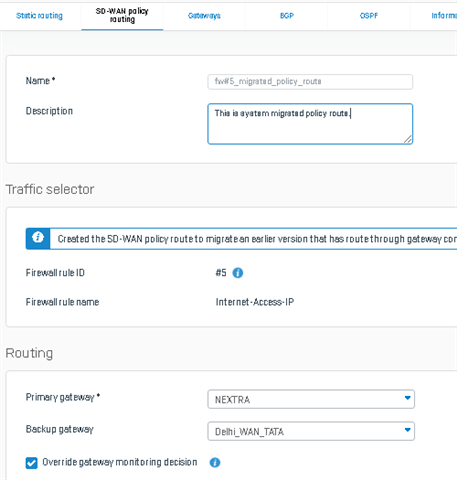Screen dimensions: 457x480
Task: Click info icon next to Firewall rule ID
Action: click(x=238, y=273)
